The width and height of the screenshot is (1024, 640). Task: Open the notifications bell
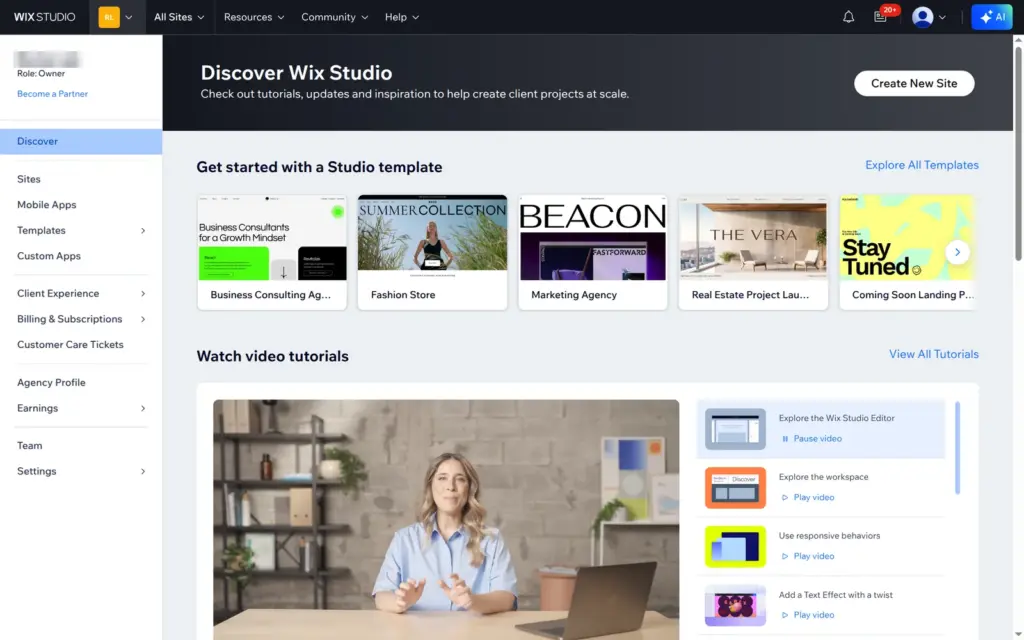(x=848, y=17)
